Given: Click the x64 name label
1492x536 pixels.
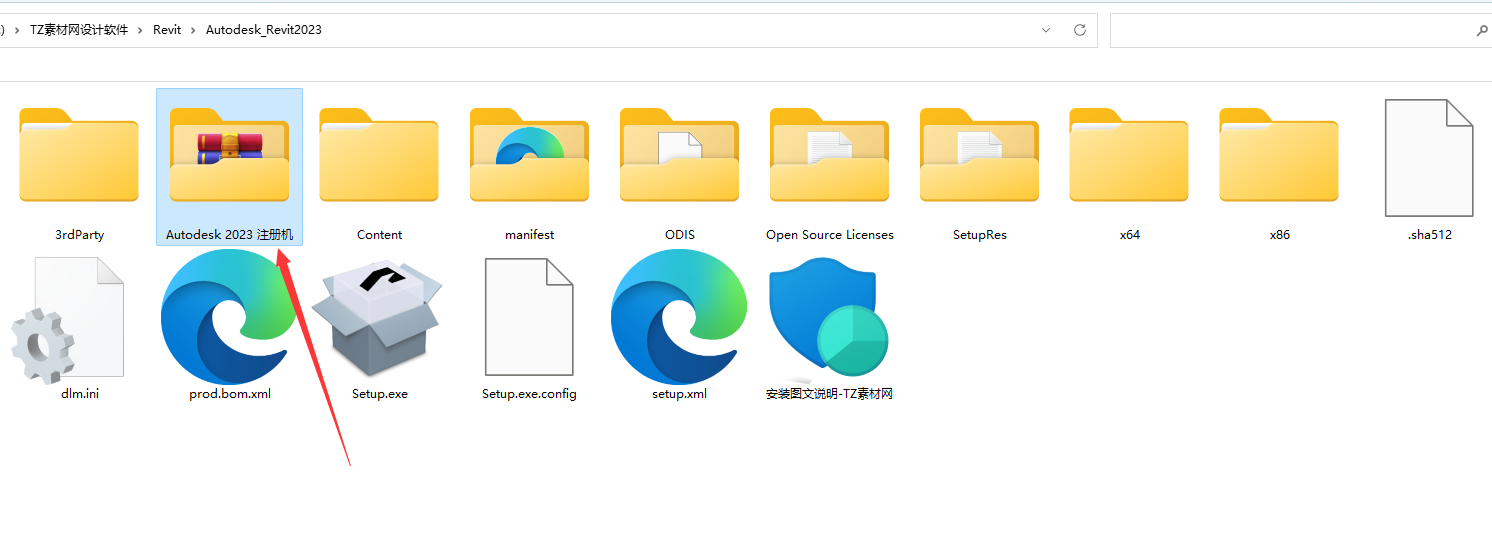Looking at the screenshot, I should click(1130, 235).
